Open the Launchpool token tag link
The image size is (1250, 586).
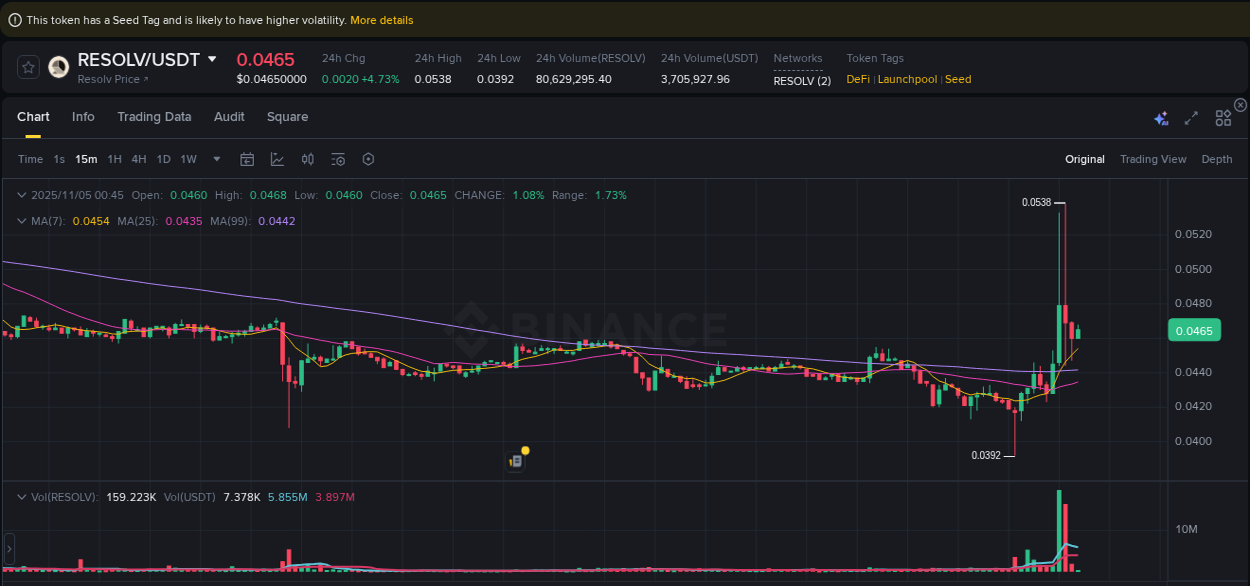pos(907,79)
